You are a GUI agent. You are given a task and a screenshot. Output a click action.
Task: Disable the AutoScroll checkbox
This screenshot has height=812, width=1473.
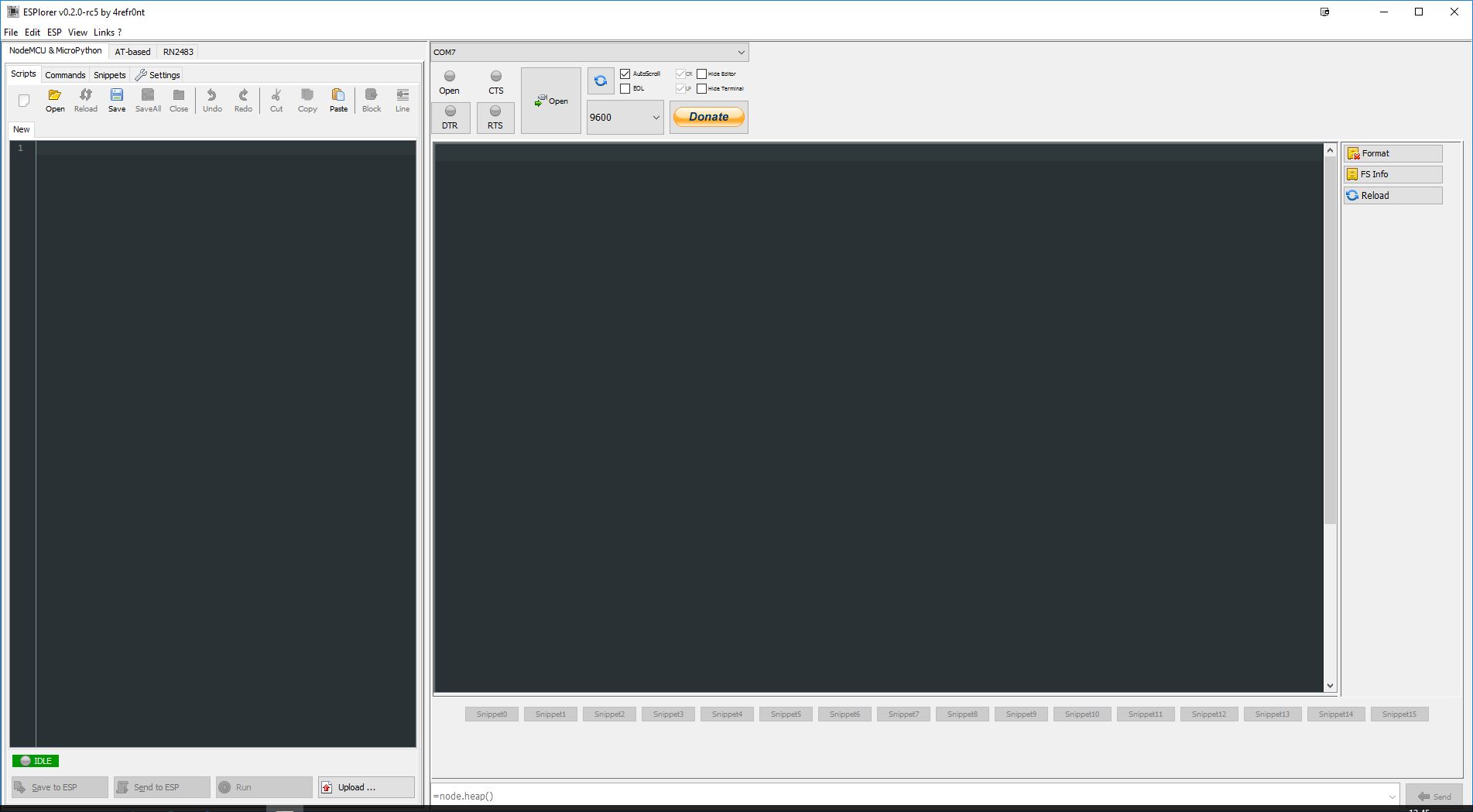click(625, 74)
